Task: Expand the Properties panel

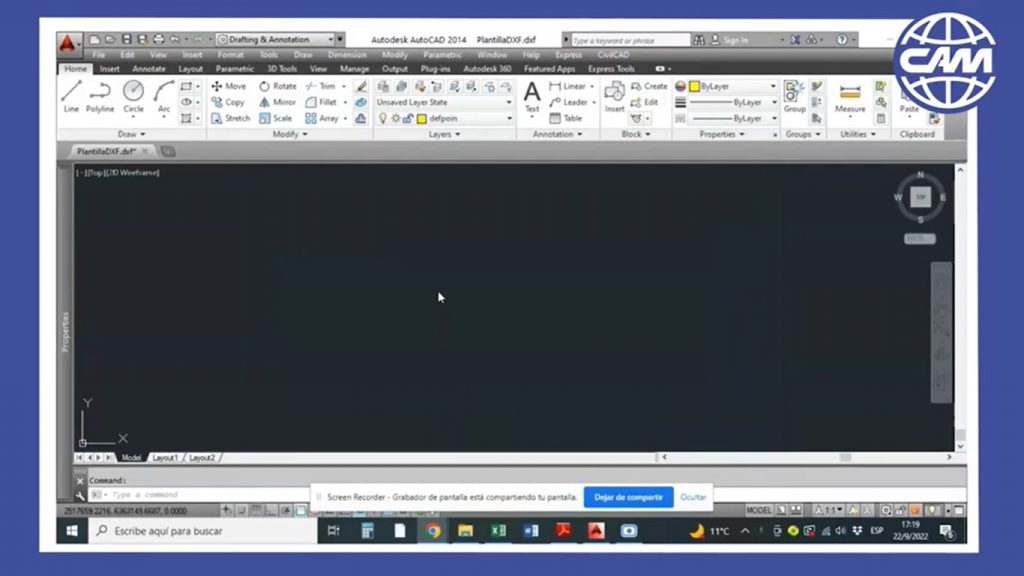Action: click(722, 135)
